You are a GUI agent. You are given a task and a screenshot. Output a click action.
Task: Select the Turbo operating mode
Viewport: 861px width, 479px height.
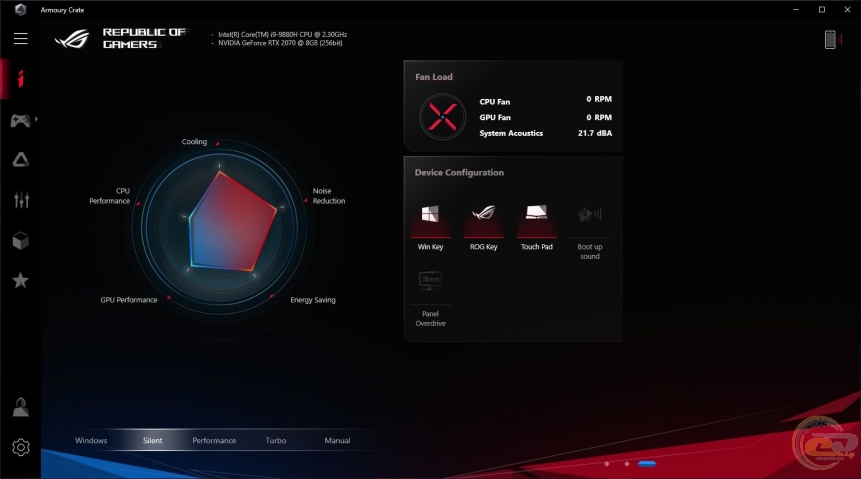tap(276, 441)
